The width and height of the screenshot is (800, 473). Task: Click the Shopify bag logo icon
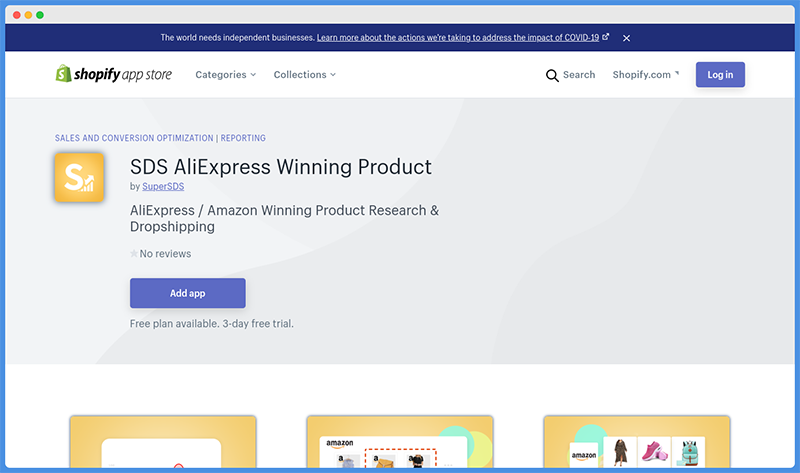point(63,73)
